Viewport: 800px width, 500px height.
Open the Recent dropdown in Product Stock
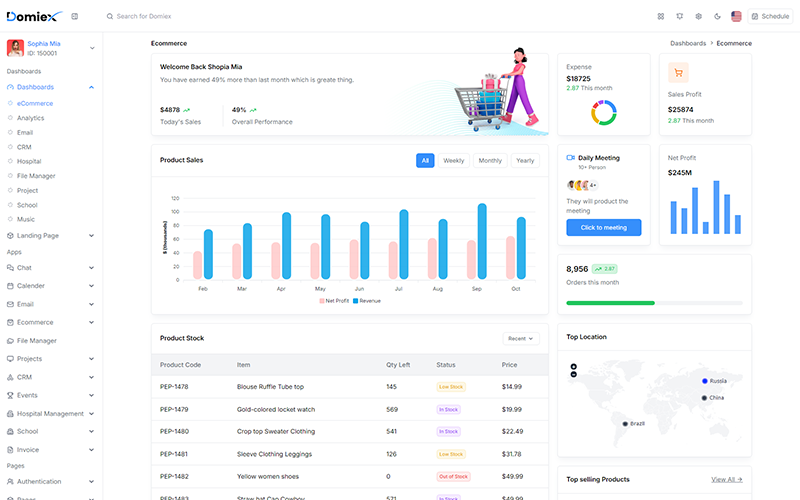coord(521,339)
